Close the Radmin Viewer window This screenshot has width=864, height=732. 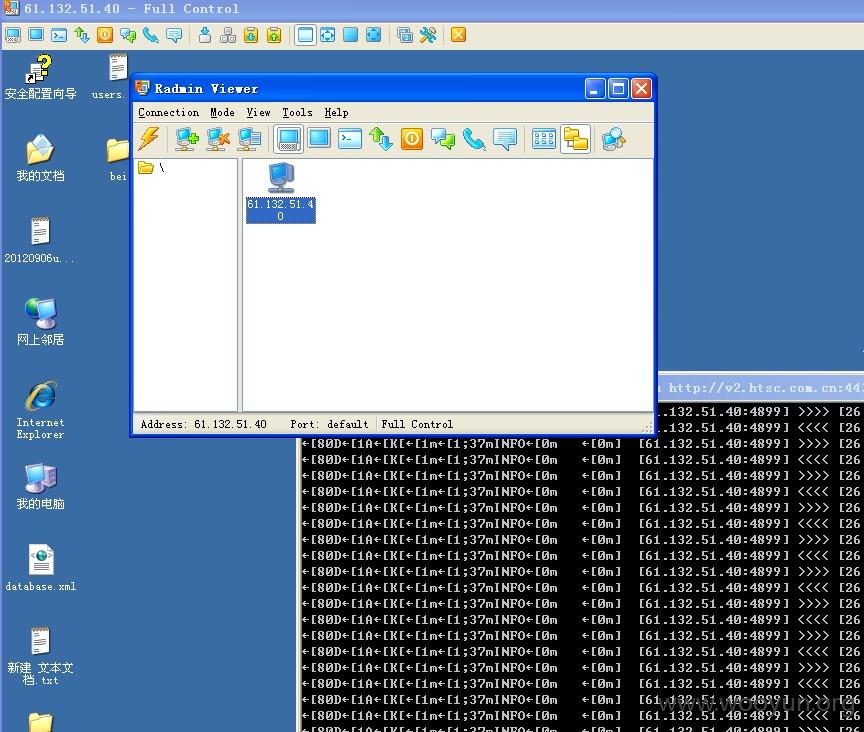[x=641, y=89]
